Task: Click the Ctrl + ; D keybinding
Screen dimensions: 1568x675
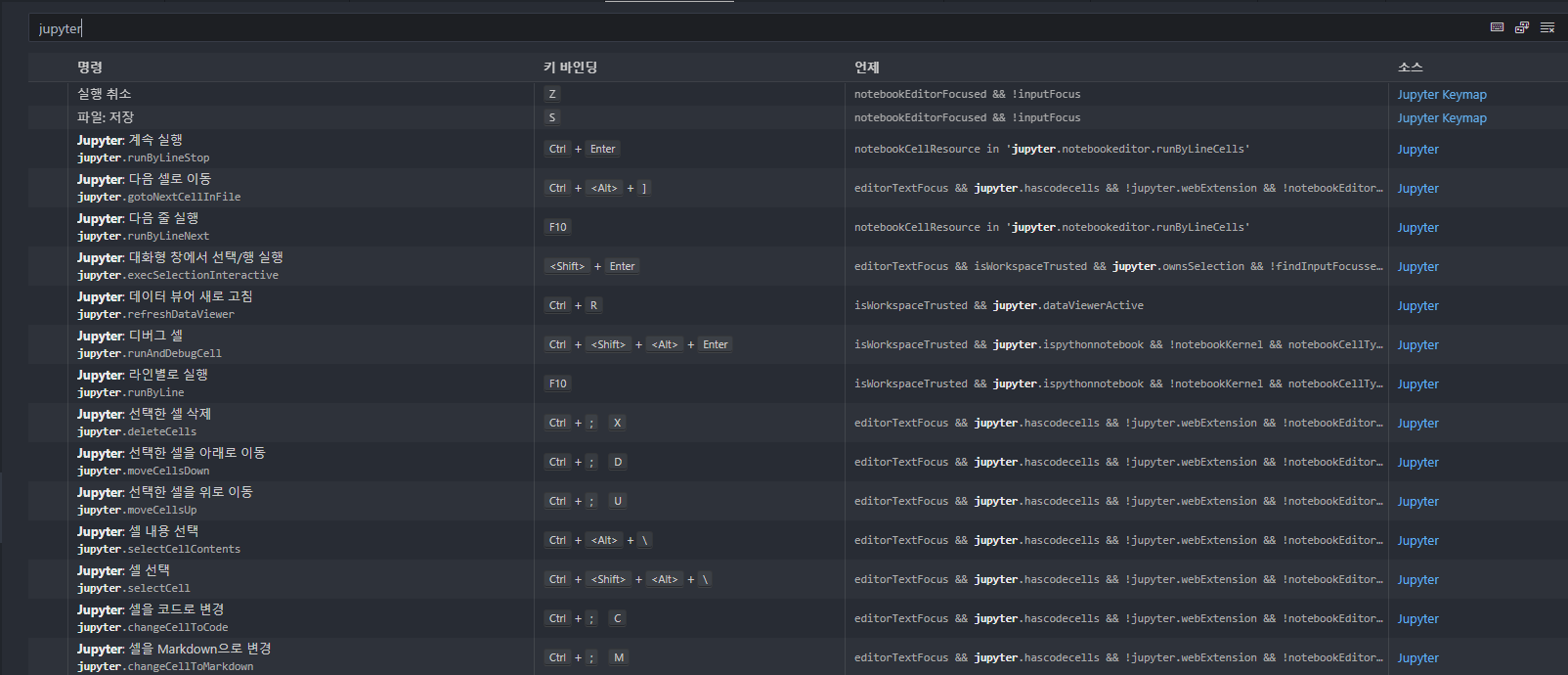Action: (x=586, y=462)
